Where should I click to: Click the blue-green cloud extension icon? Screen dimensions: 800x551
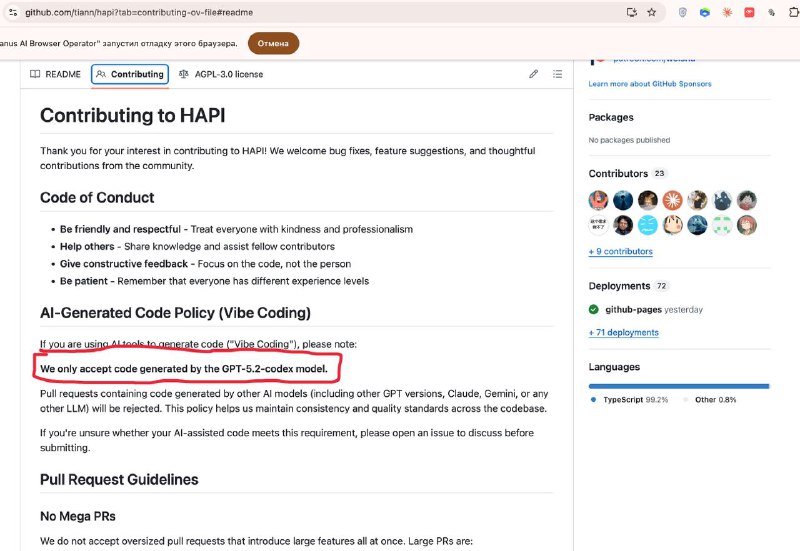pos(705,12)
